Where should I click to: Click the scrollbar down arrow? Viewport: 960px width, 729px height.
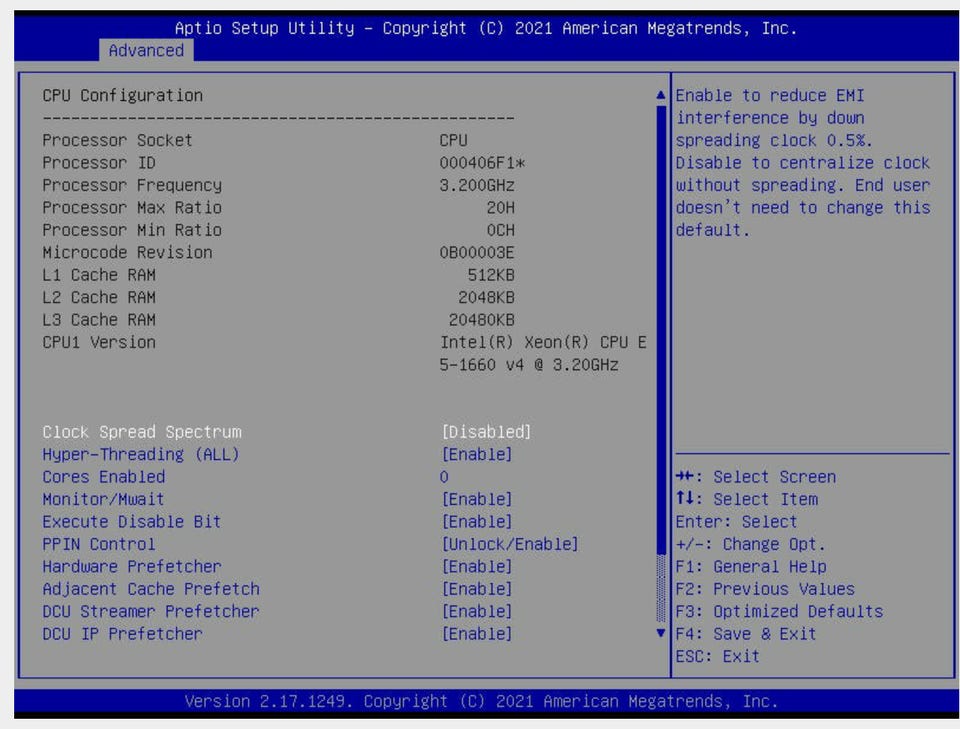pyautogui.click(x=661, y=633)
